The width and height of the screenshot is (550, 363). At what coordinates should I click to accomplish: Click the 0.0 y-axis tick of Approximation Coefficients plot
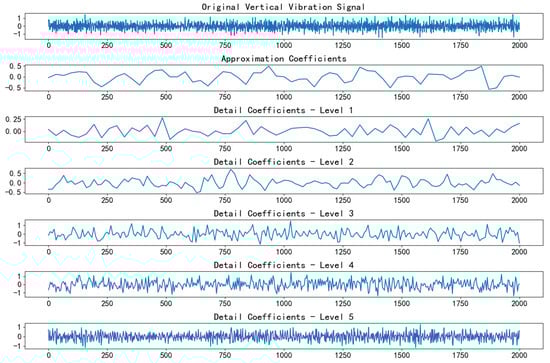(16, 77)
